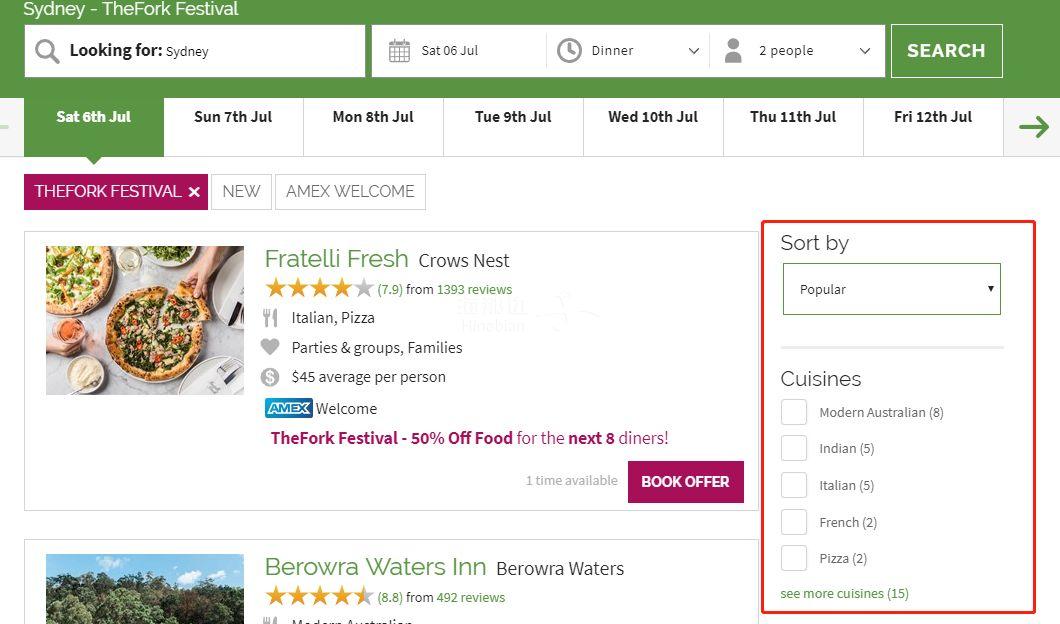The width and height of the screenshot is (1060, 624).
Task: Check the Modern Australian cuisine box
Action: coord(794,412)
